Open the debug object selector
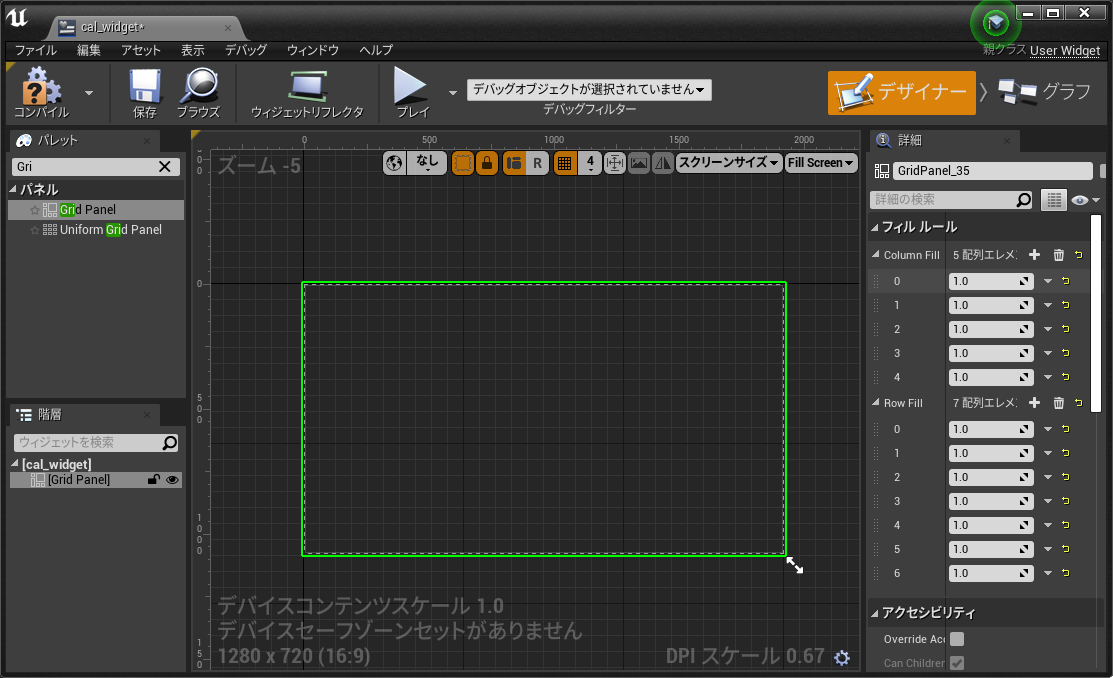This screenshot has height=678, width=1113. pos(589,89)
